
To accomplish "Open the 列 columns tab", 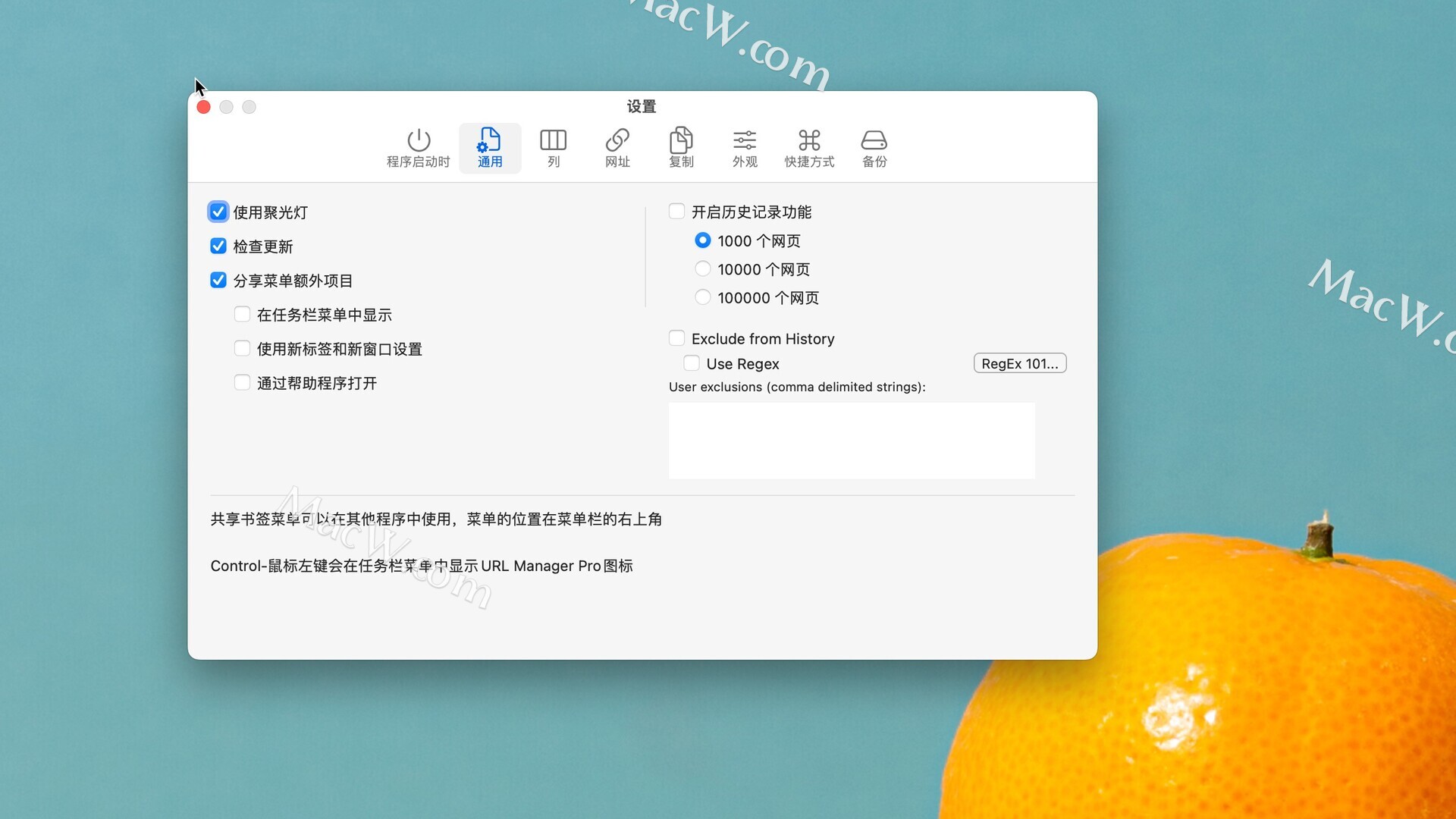I will [x=554, y=148].
